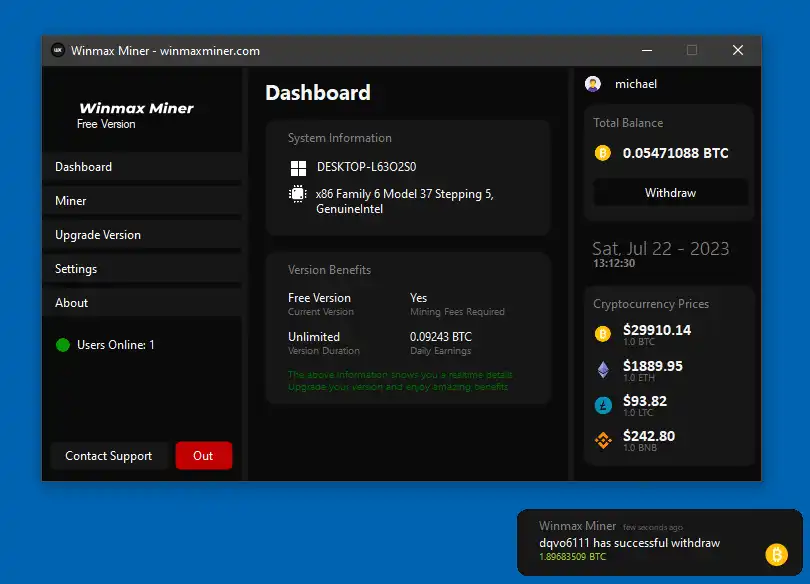Click the green Users Online status dot

(x=63, y=345)
